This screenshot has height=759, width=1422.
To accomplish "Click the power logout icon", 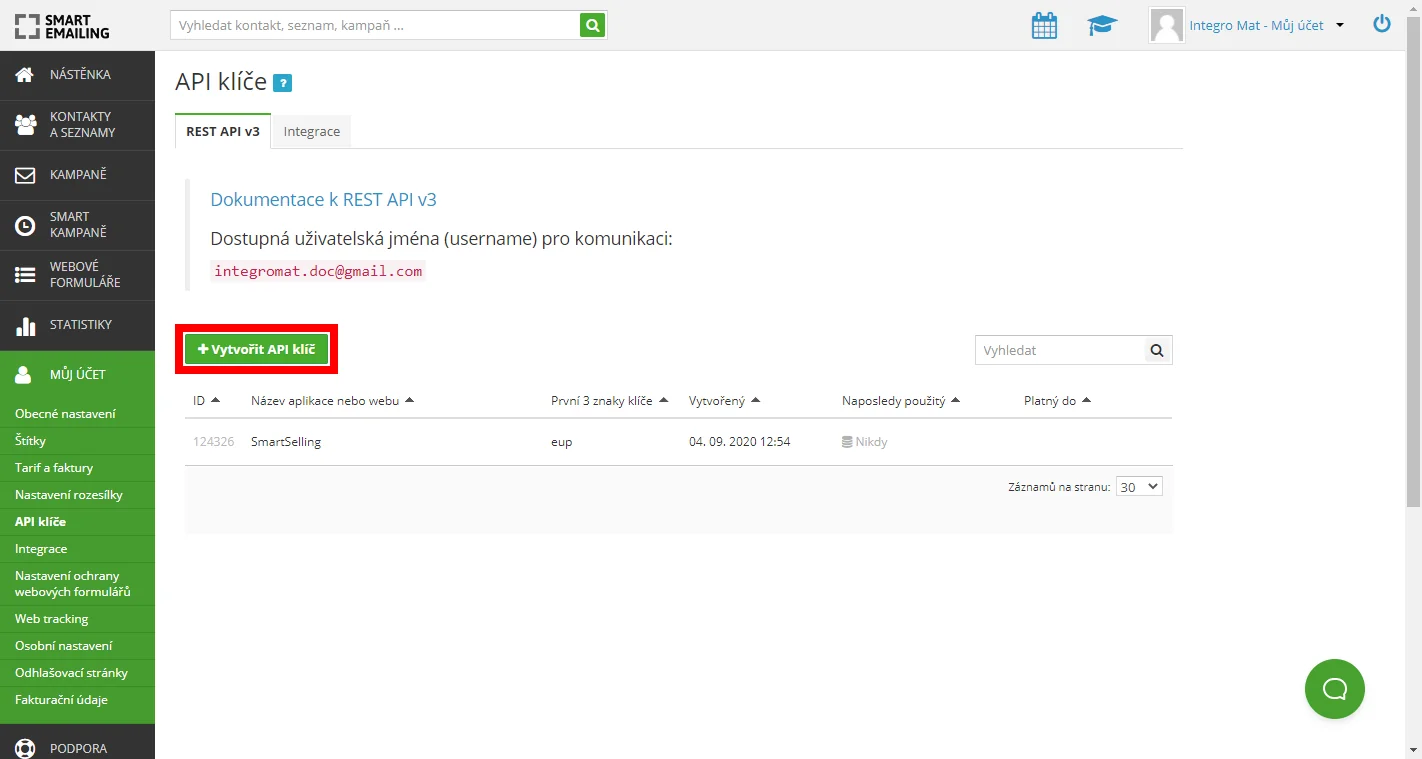I will 1382,24.
